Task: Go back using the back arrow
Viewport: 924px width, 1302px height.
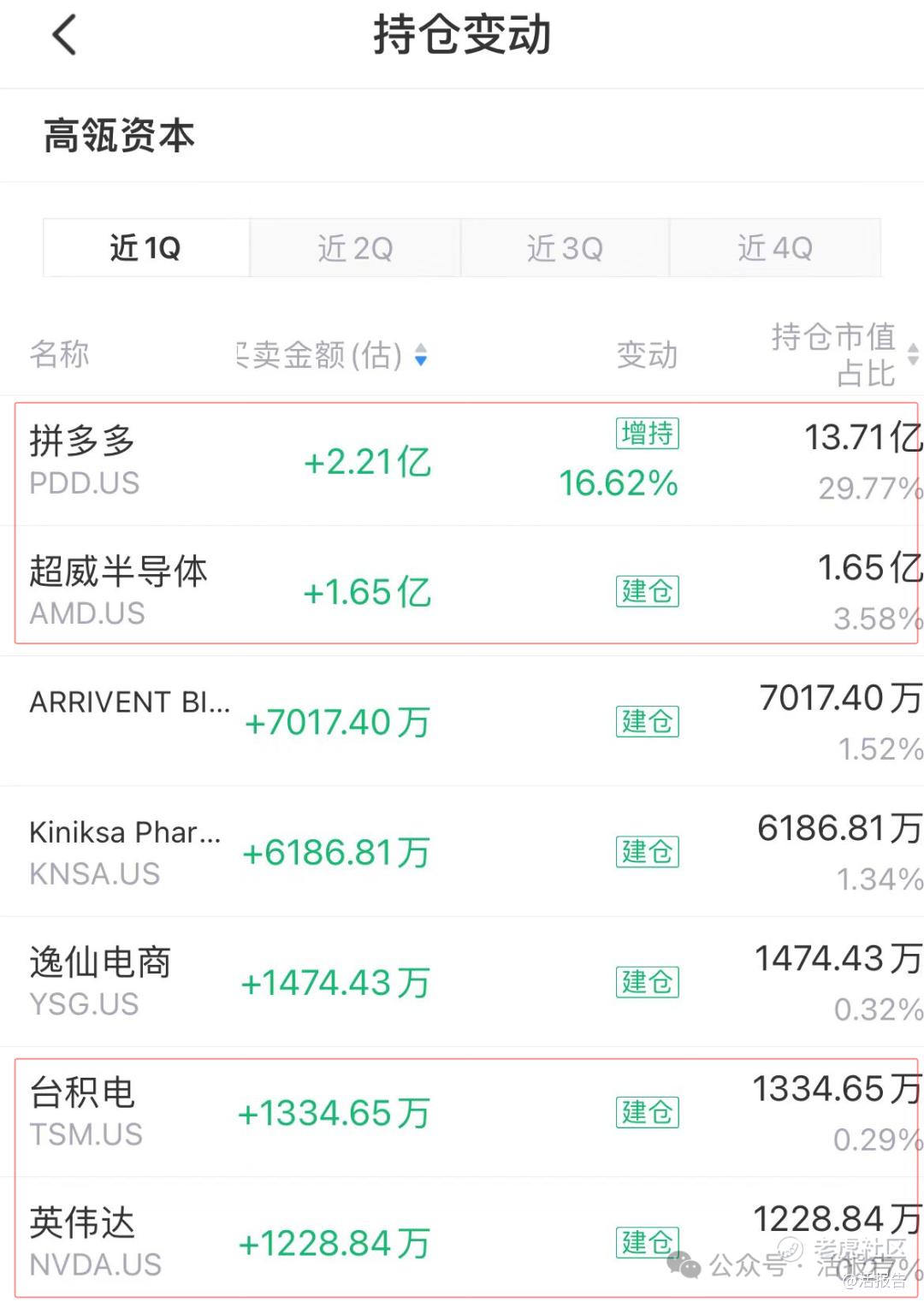Action: click(x=65, y=36)
